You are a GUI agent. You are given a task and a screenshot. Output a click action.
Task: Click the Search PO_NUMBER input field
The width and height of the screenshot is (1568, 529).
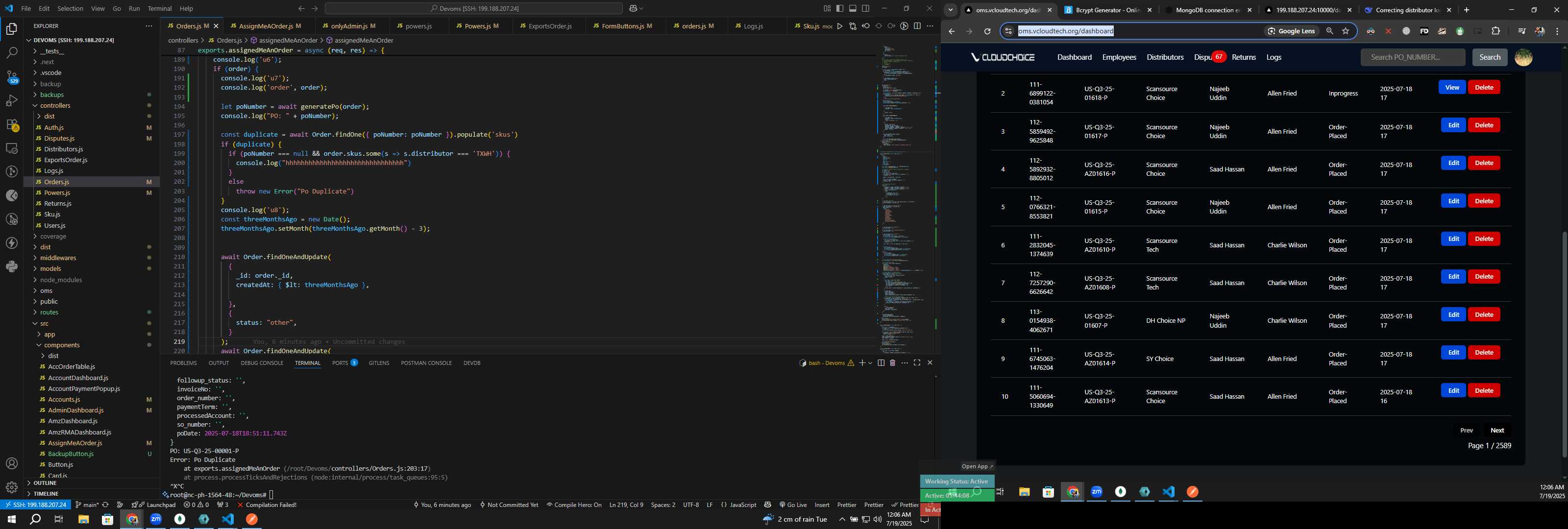click(x=1412, y=57)
